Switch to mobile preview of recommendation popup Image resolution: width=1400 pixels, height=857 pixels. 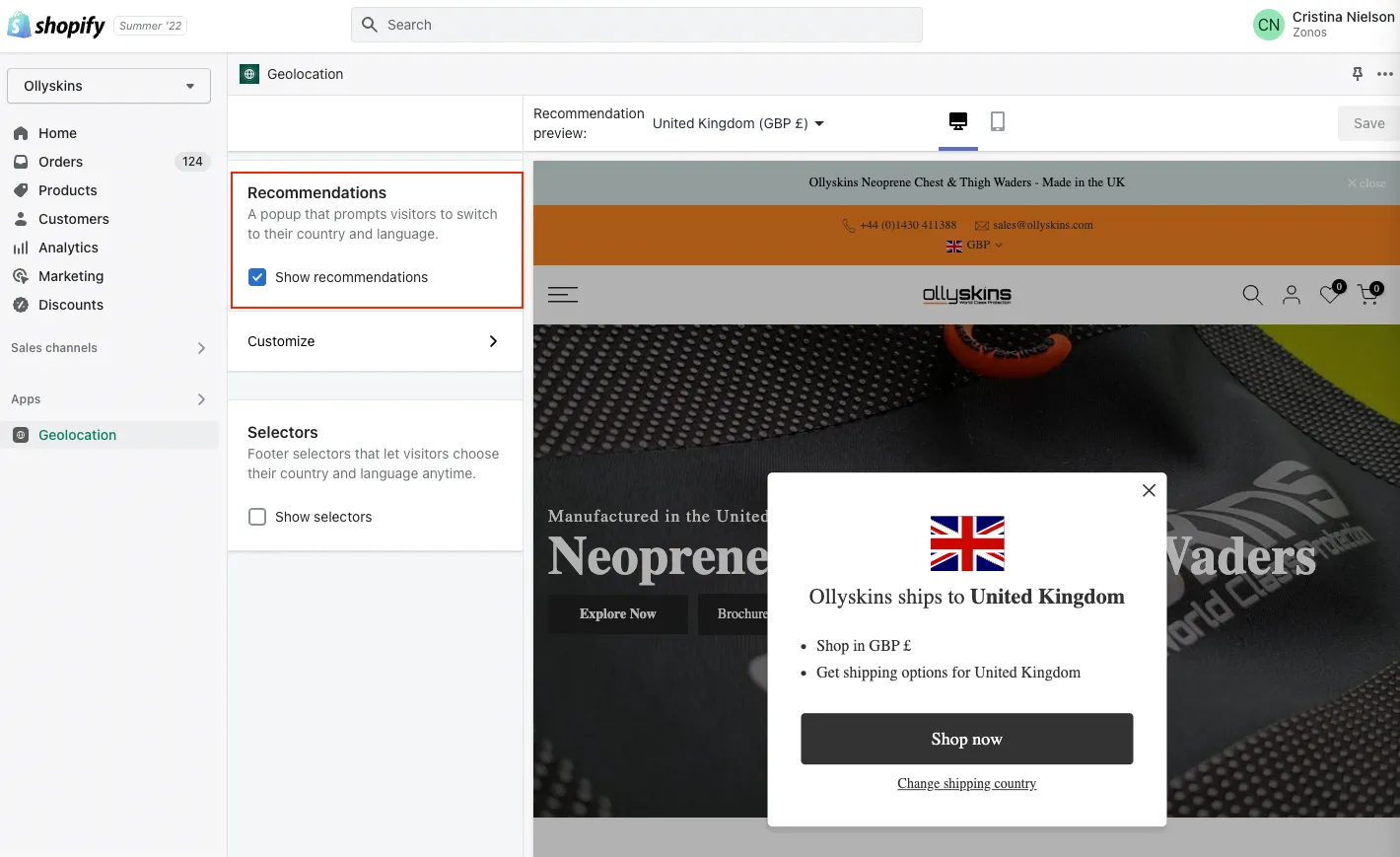(x=997, y=120)
